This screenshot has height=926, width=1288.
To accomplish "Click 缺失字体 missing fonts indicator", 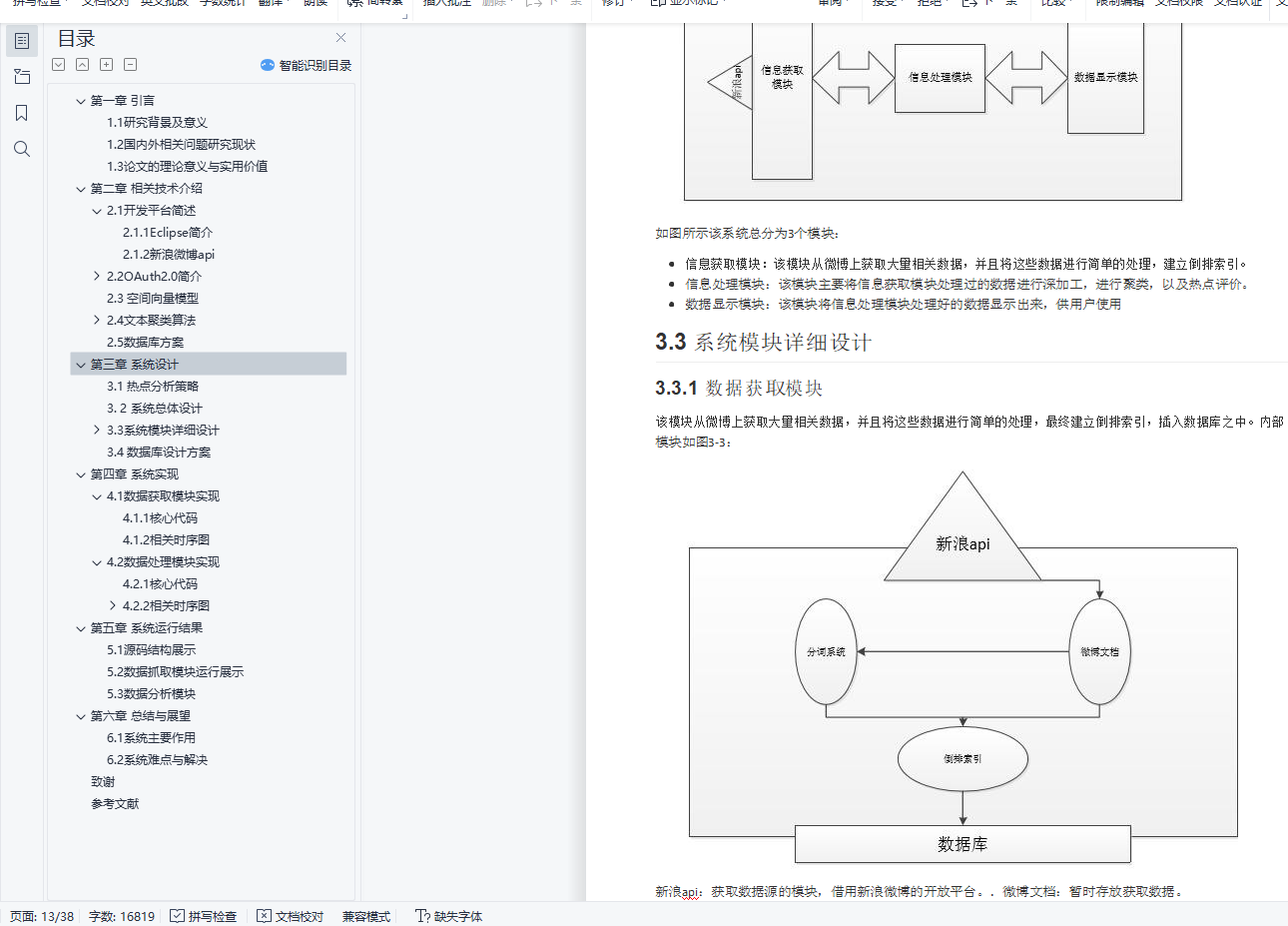I will click(x=448, y=916).
